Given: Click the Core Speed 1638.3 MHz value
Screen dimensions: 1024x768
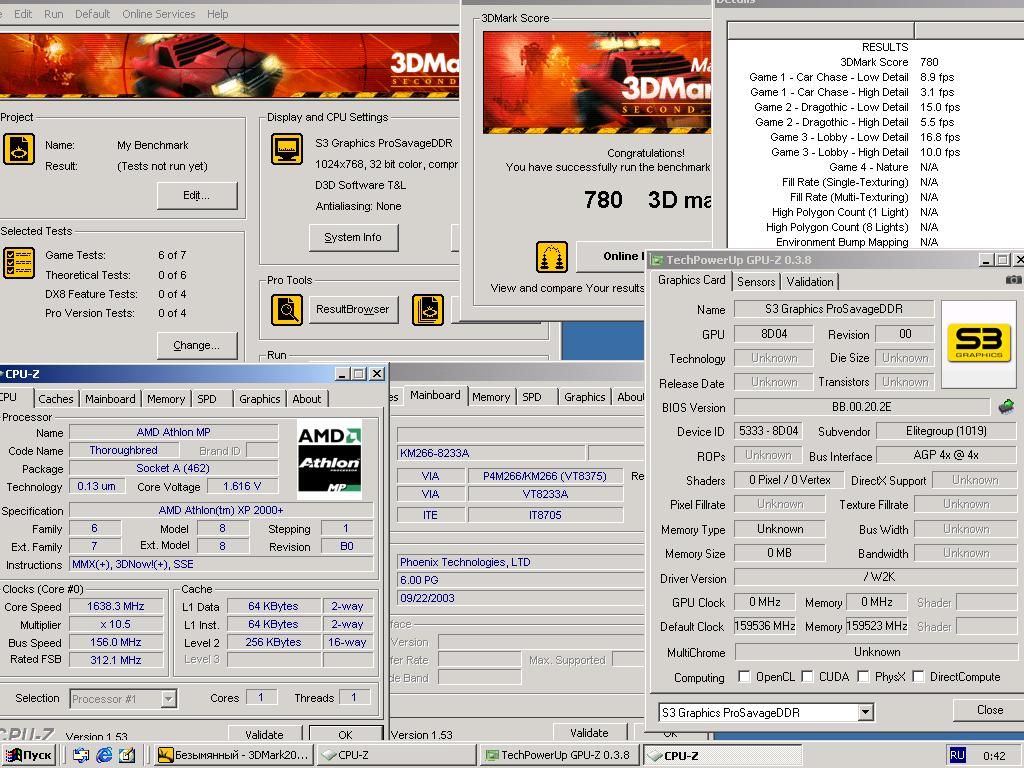Looking at the screenshot, I should (116, 606).
